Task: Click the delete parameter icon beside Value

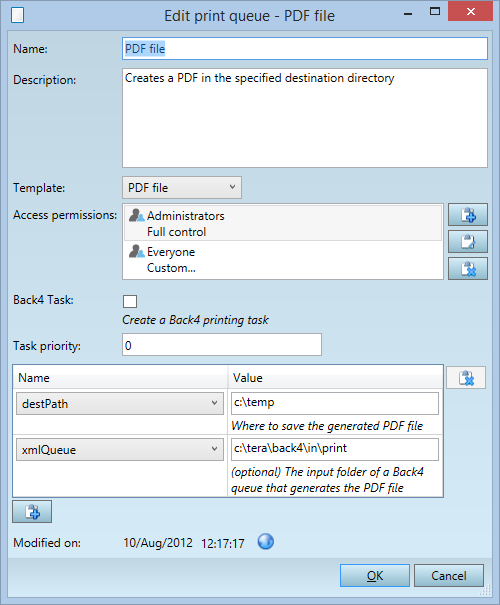Action: [x=466, y=378]
